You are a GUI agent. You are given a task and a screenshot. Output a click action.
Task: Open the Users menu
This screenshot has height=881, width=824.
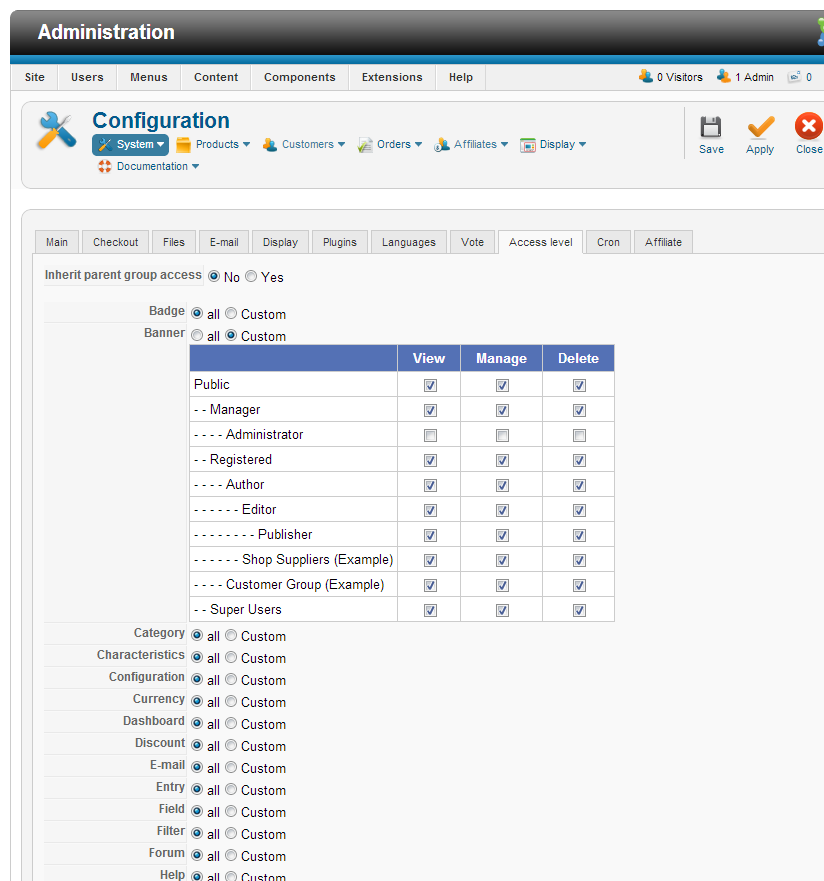(87, 77)
